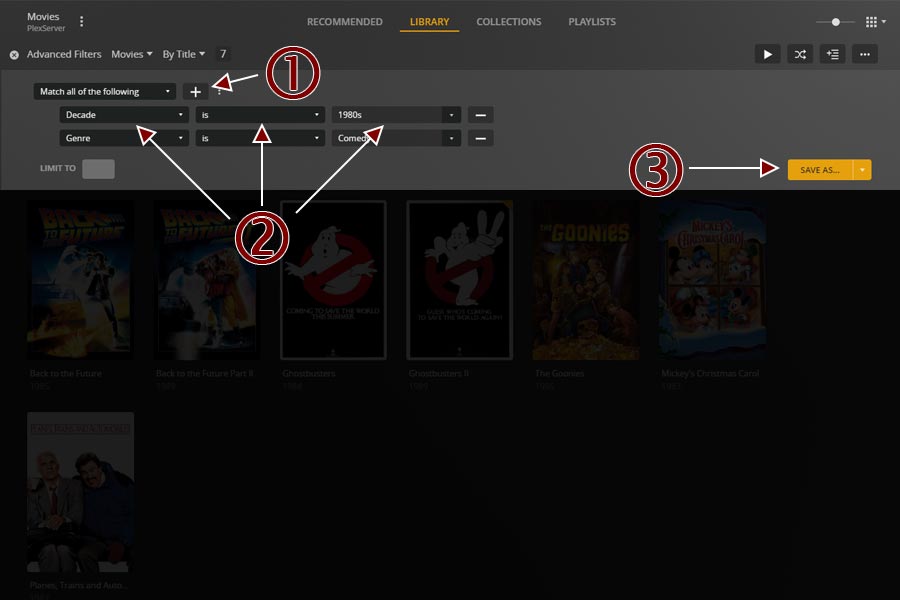Expand the Save As arrow menu
Image resolution: width=900 pixels, height=600 pixels.
862,170
